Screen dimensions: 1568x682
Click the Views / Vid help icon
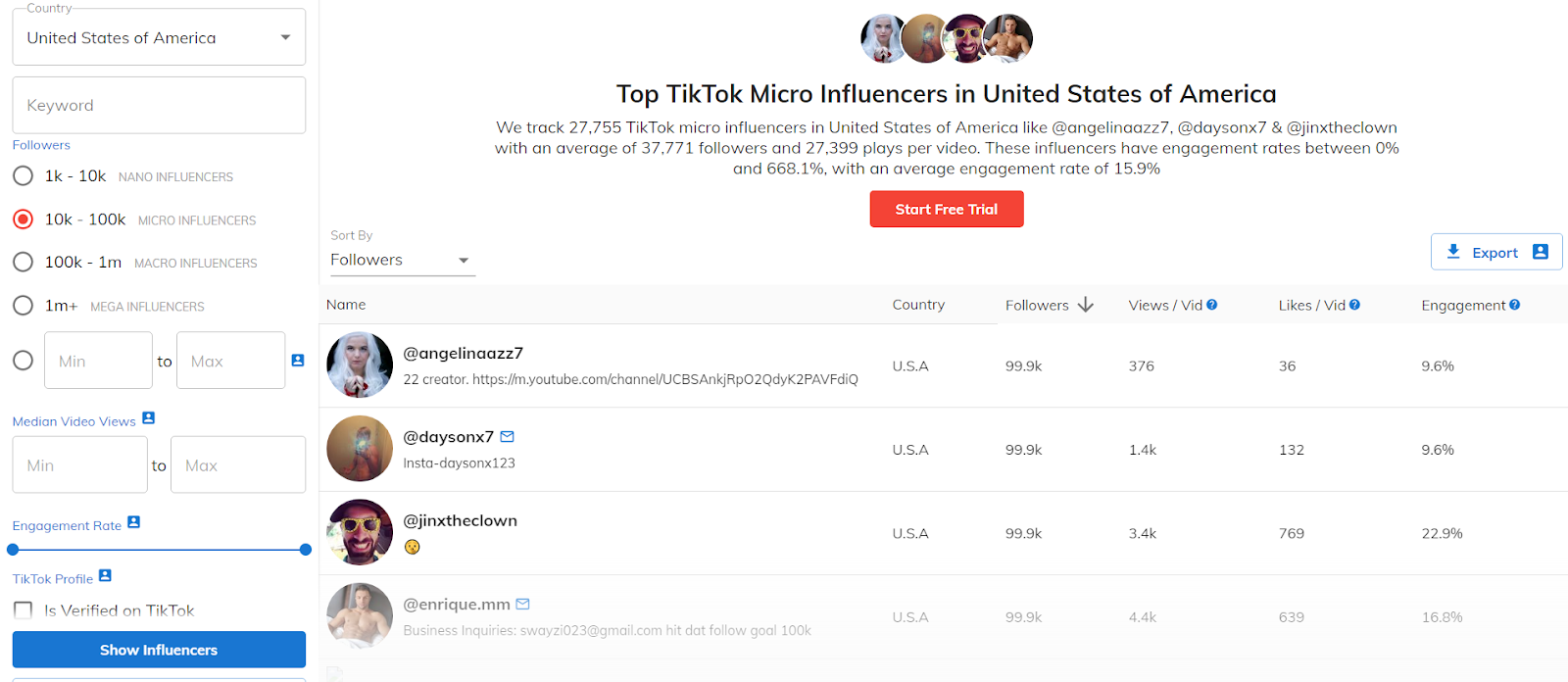(1212, 305)
